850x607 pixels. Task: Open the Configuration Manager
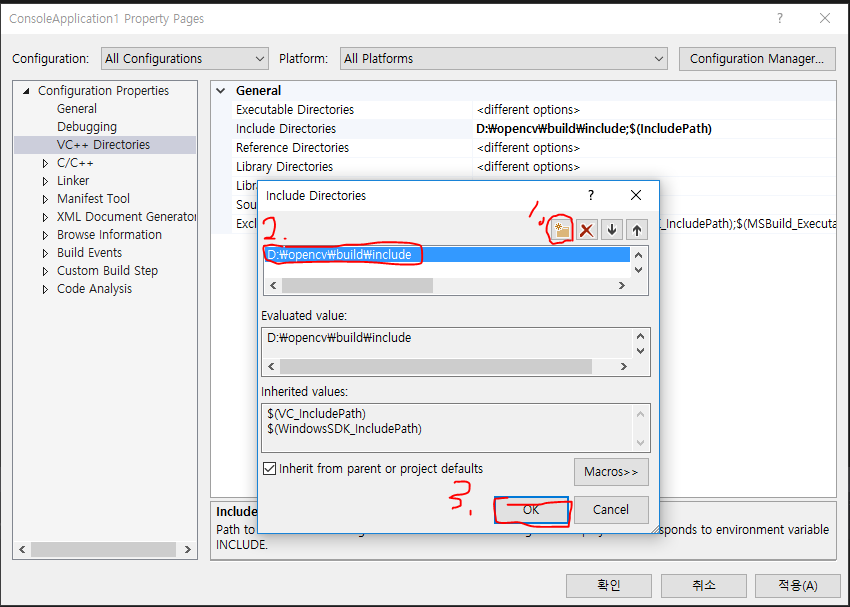(757, 58)
